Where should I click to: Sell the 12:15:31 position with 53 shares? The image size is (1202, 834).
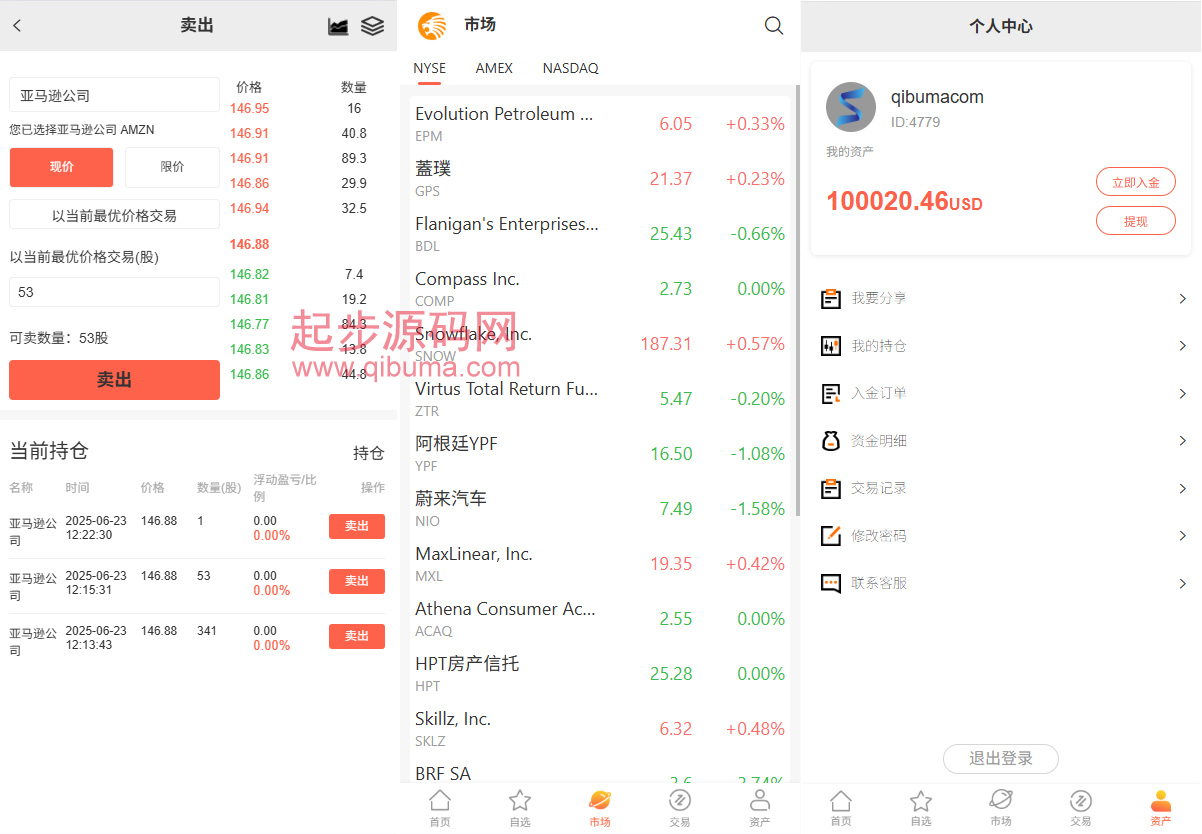(357, 581)
